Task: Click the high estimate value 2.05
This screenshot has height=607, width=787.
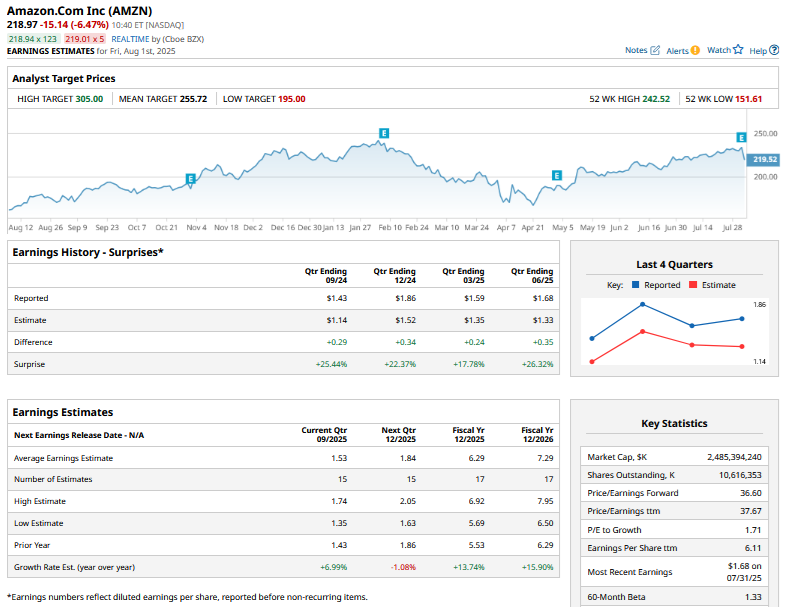Action: coord(408,501)
